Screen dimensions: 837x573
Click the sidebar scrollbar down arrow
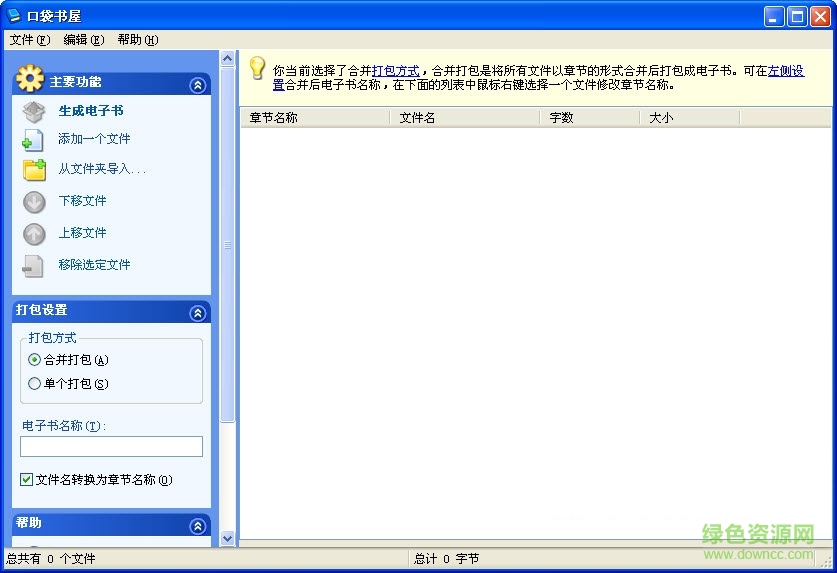click(x=227, y=538)
